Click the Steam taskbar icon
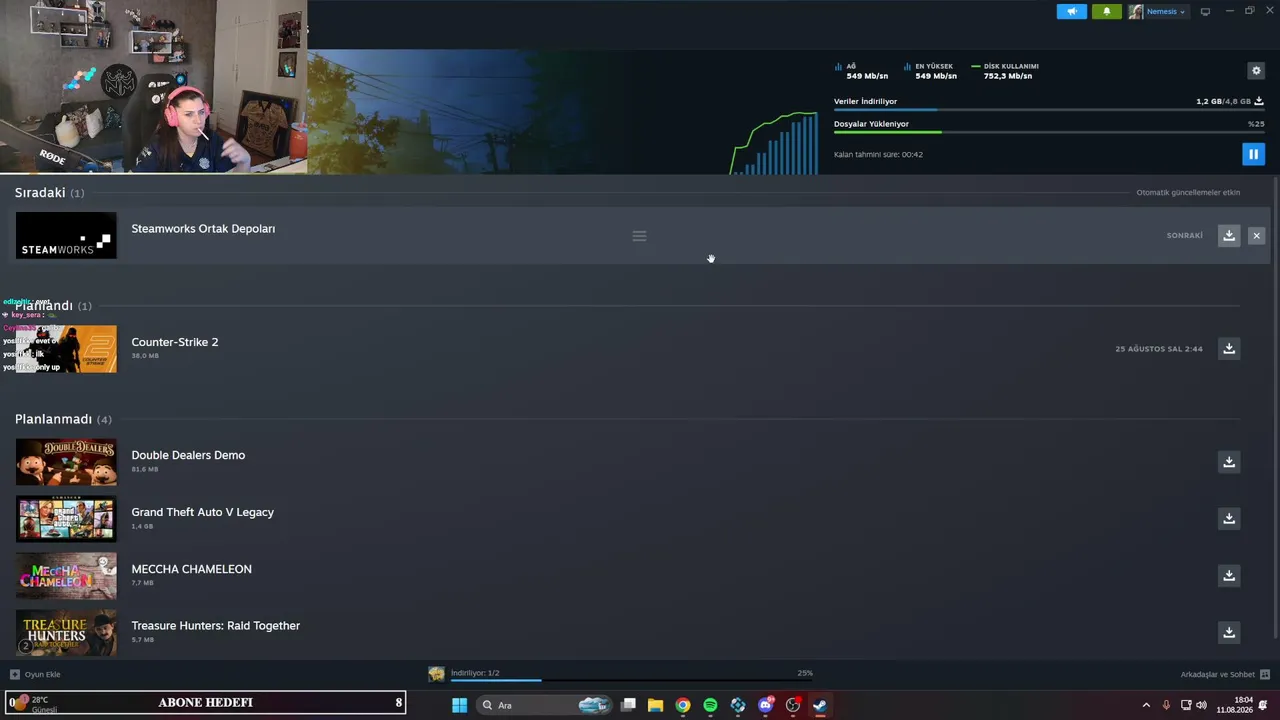This screenshot has width=1280, height=720. pos(820,705)
